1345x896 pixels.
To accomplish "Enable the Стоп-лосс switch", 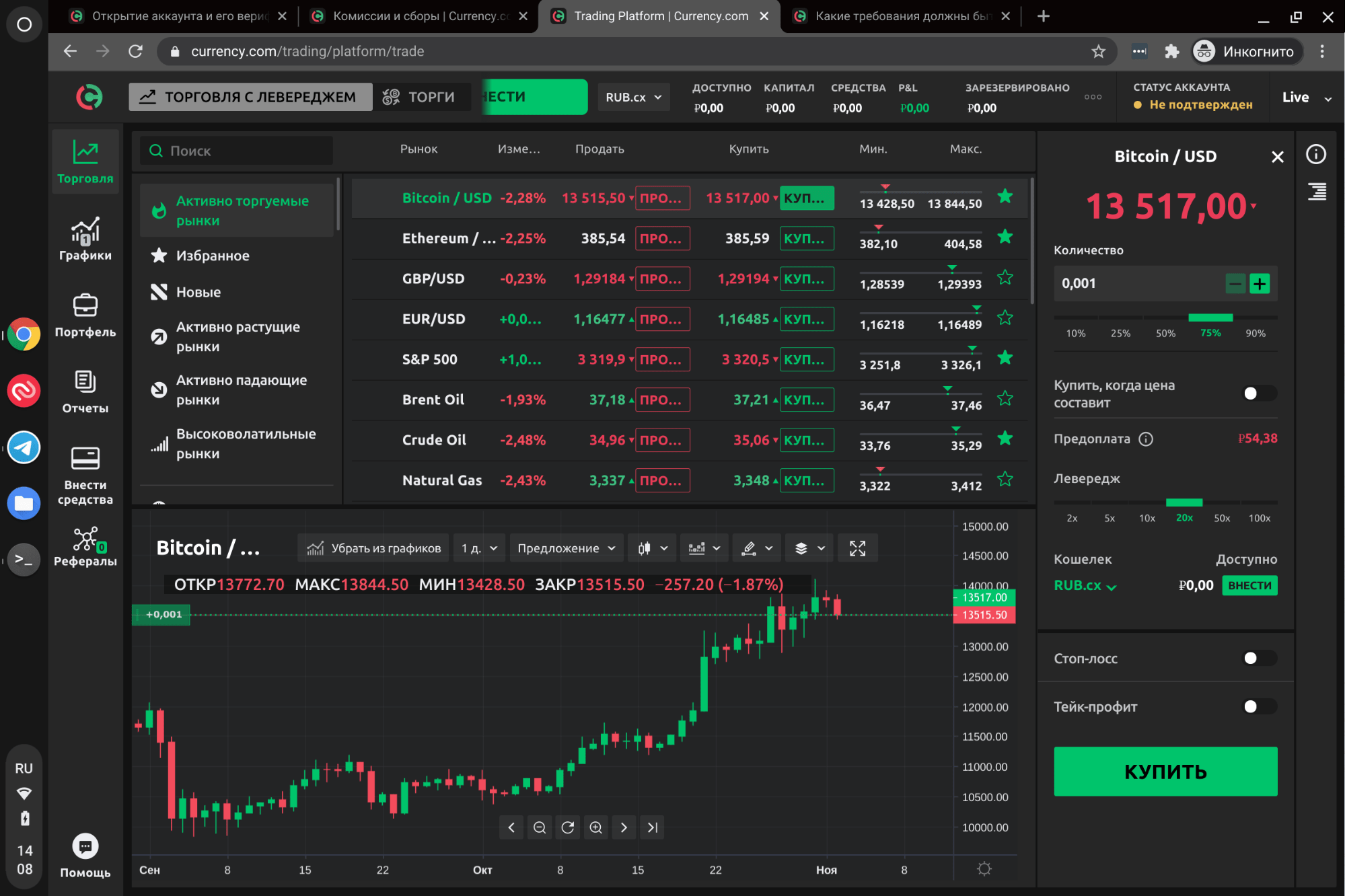I will pyautogui.click(x=1259, y=659).
